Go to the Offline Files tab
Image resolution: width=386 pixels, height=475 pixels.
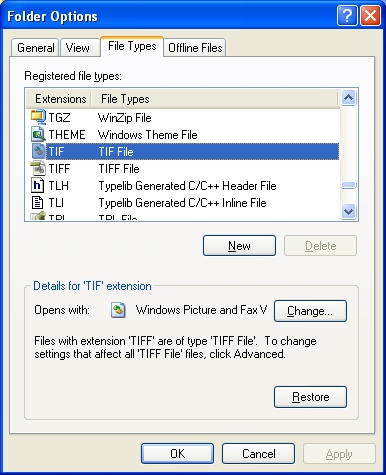coord(195,48)
